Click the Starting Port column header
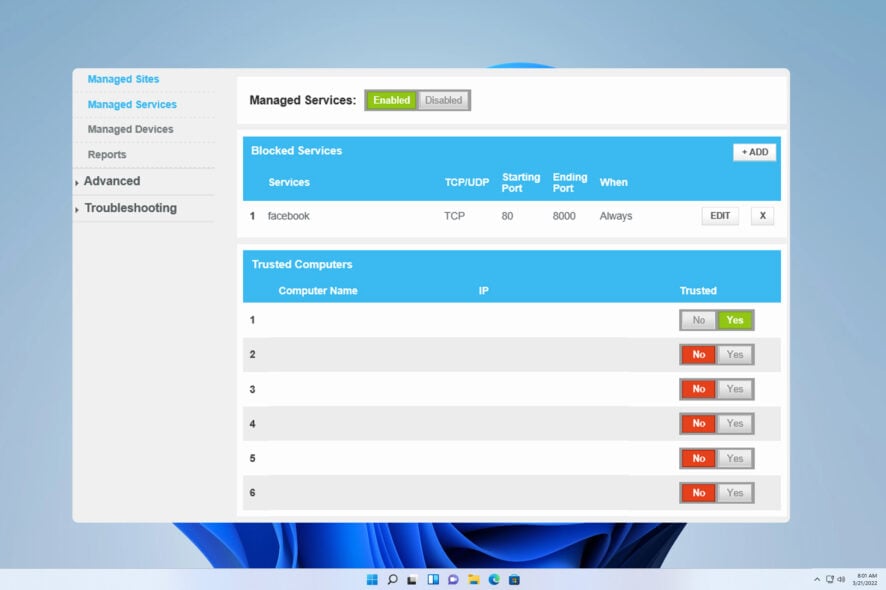This screenshot has height=590, width=886. tap(520, 183)
